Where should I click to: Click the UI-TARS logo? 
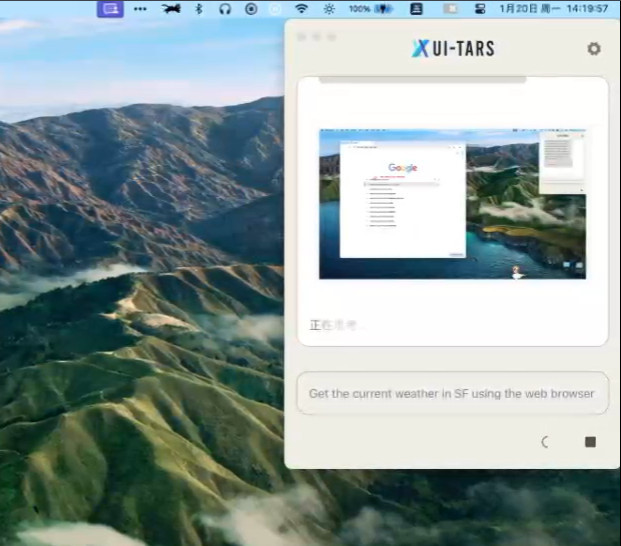(453, 48)
